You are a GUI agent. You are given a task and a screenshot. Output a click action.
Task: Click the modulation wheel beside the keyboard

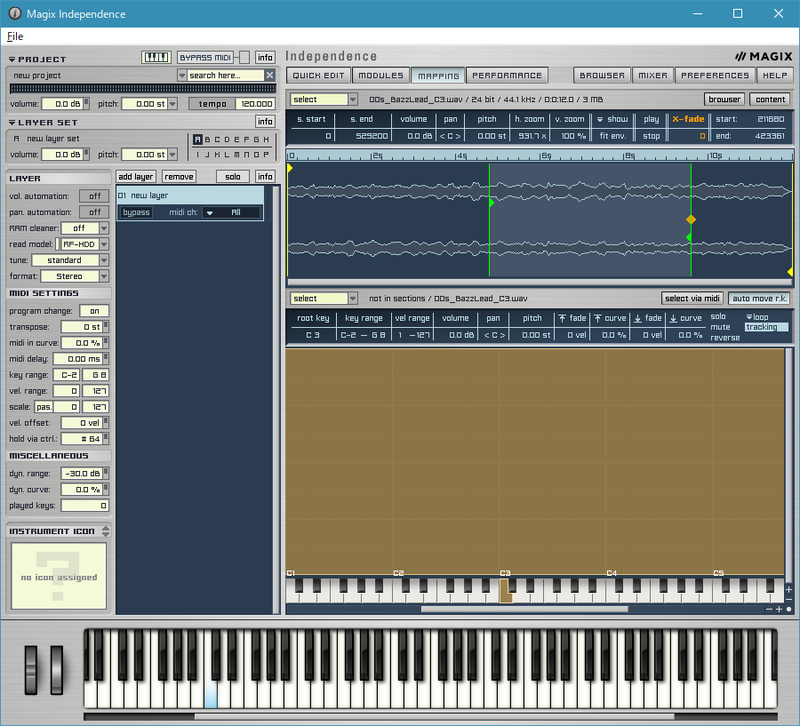57,670
